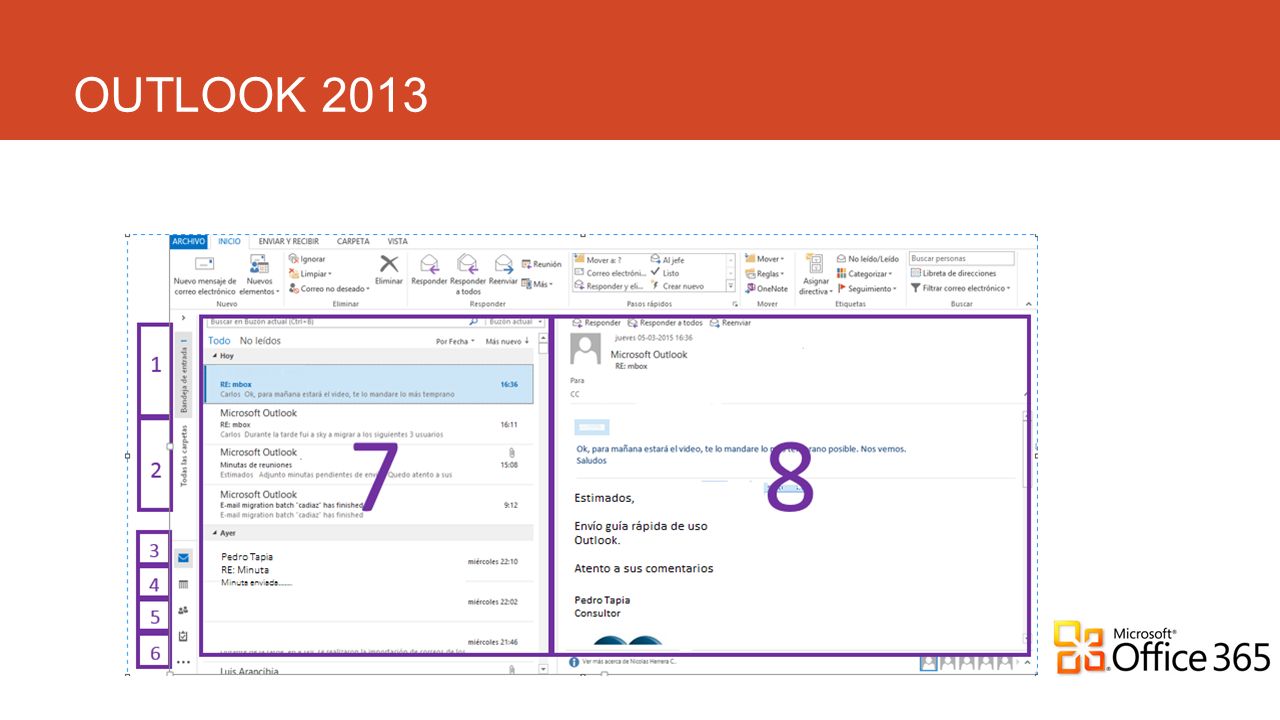Create a Nuevo mensaje de correo electrónico
The width and height of the screenshot is (1280, 720).
(x=205, y=275)
